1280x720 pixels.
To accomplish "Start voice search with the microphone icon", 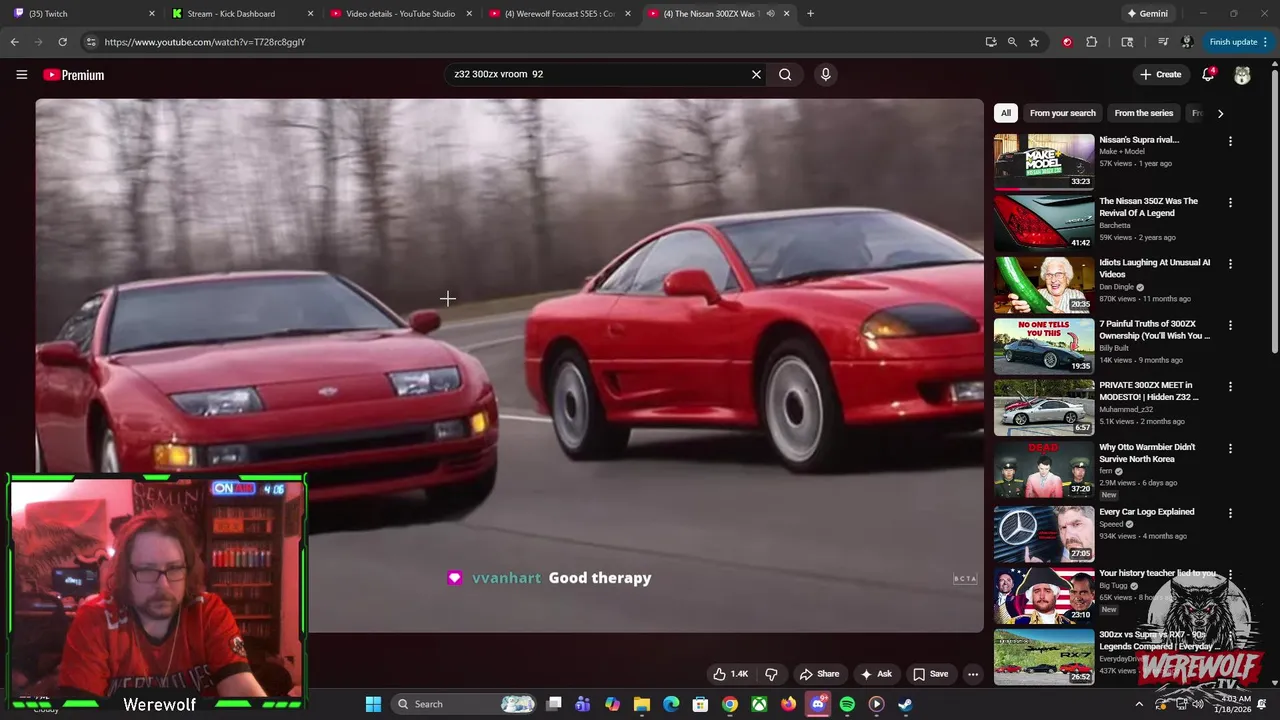I will pyautogui.click(x=825, y=74).
